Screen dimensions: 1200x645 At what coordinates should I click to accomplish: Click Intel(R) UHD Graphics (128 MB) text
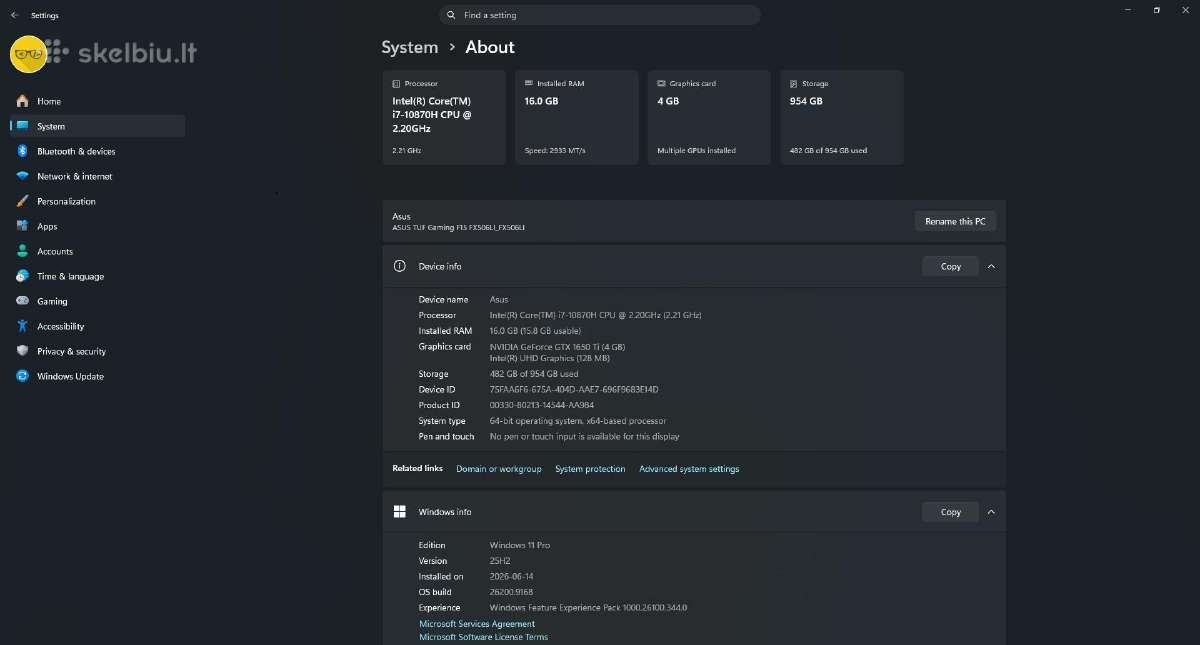(550, 357)
